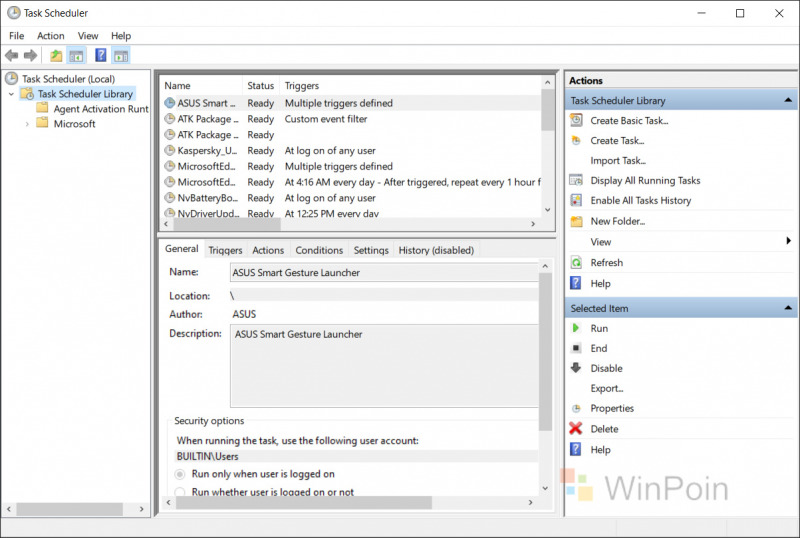Click the red Delete X icon
Screen dimensions: 800x538
tap(576, 428)
